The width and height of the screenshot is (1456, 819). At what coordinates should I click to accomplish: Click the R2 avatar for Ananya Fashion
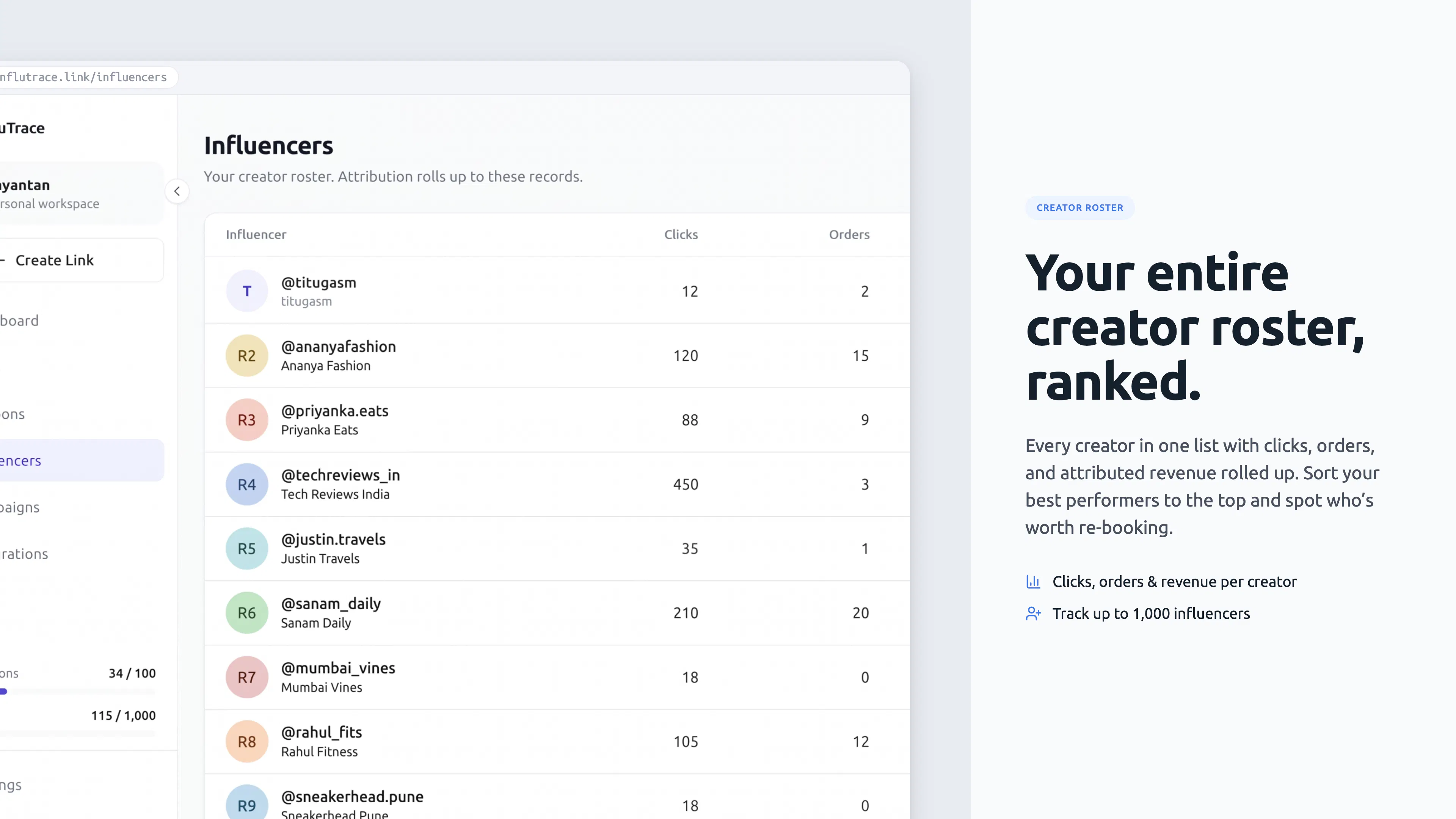(x=246, y=356)
